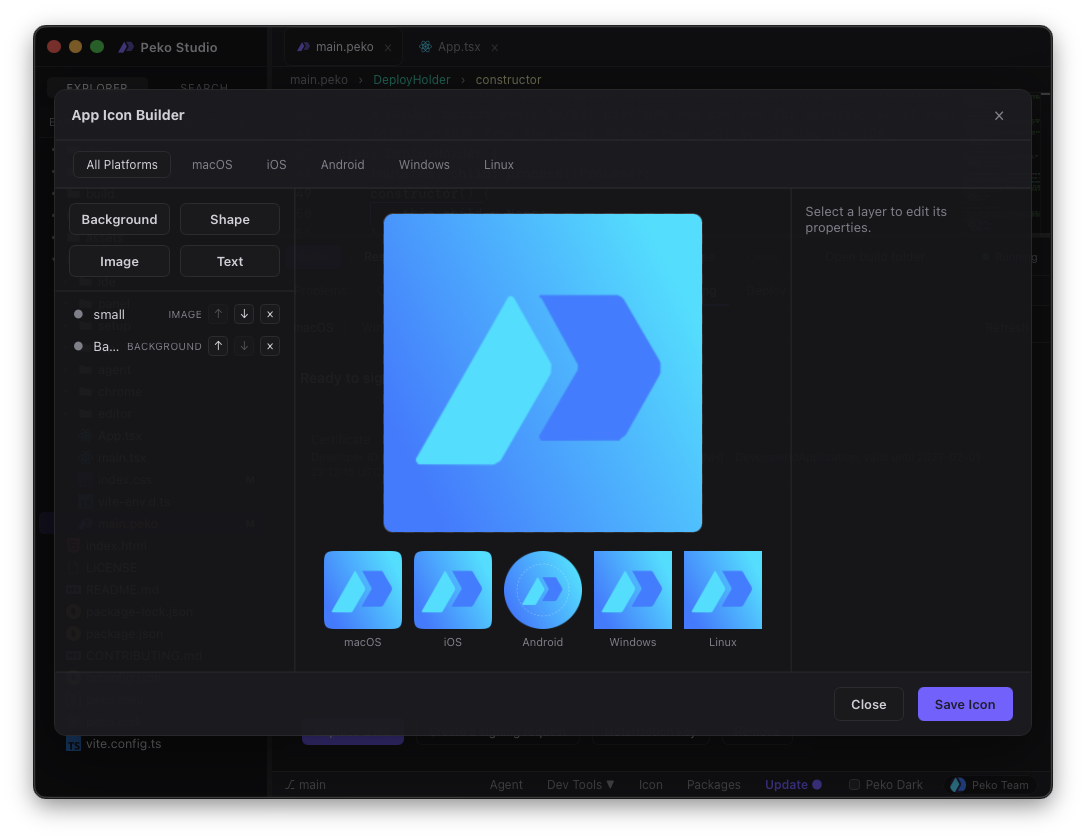Delete the small image layer

(x=270, y=314)
